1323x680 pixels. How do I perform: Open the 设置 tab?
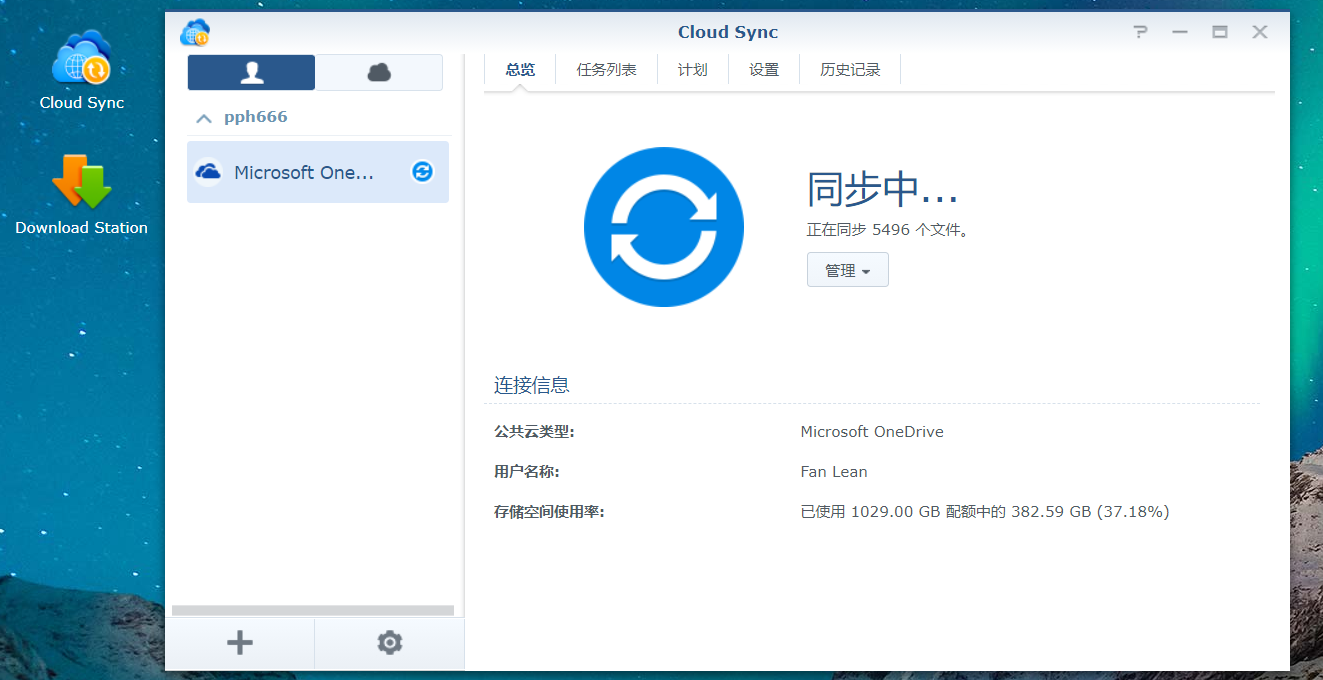pyautogui.click(x=764, y=70)
